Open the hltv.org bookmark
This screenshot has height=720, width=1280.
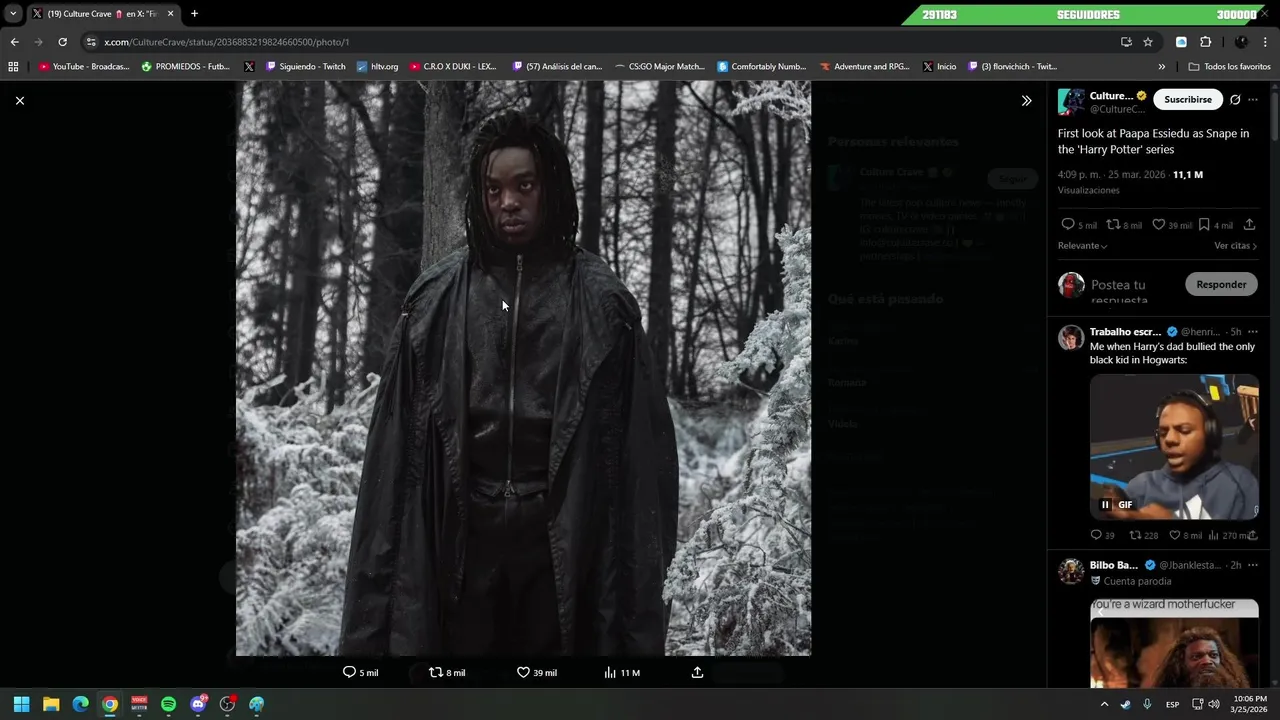pos(377,66)
